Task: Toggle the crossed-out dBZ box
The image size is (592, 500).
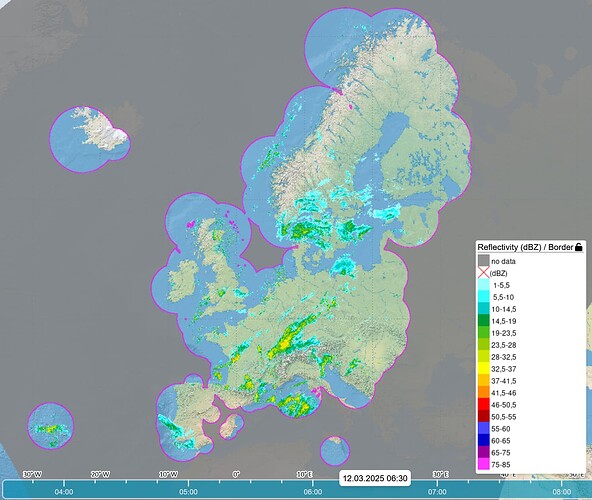Action: pyautogui.click(x=484, y=273)
